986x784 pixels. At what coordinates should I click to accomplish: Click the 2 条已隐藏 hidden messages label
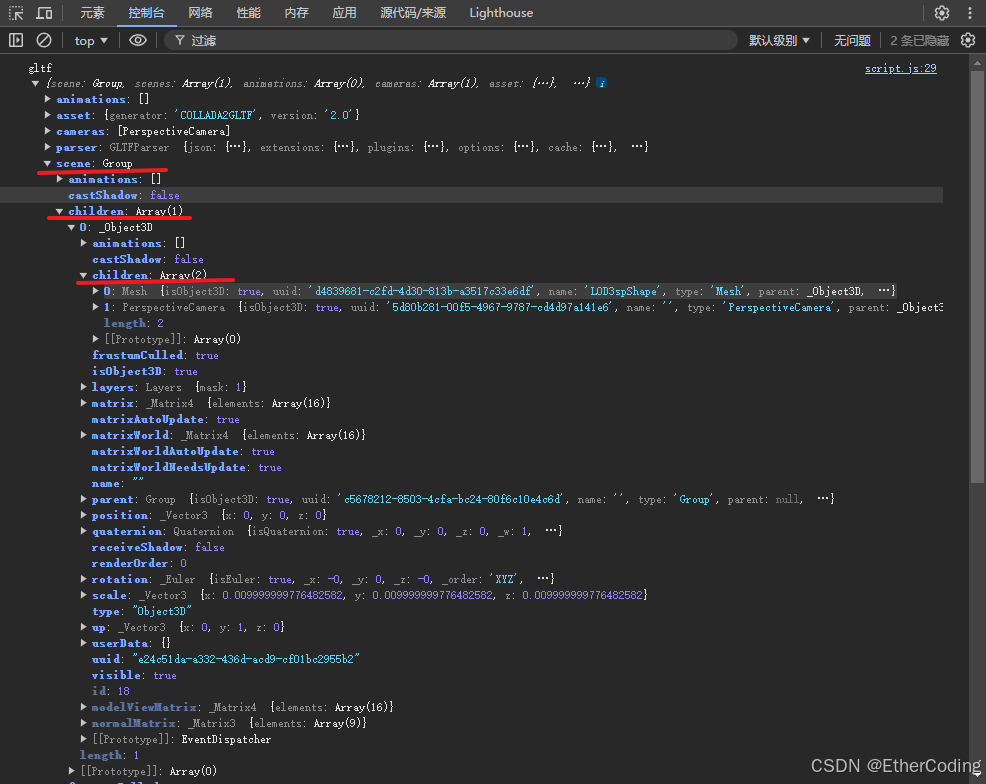coord(919,40)
